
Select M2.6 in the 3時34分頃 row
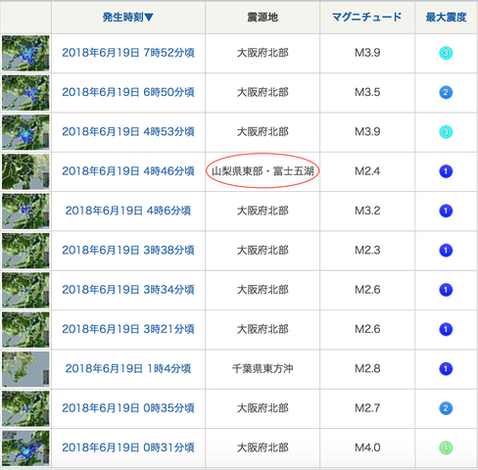pyautogui.click(x=367, y=290)
